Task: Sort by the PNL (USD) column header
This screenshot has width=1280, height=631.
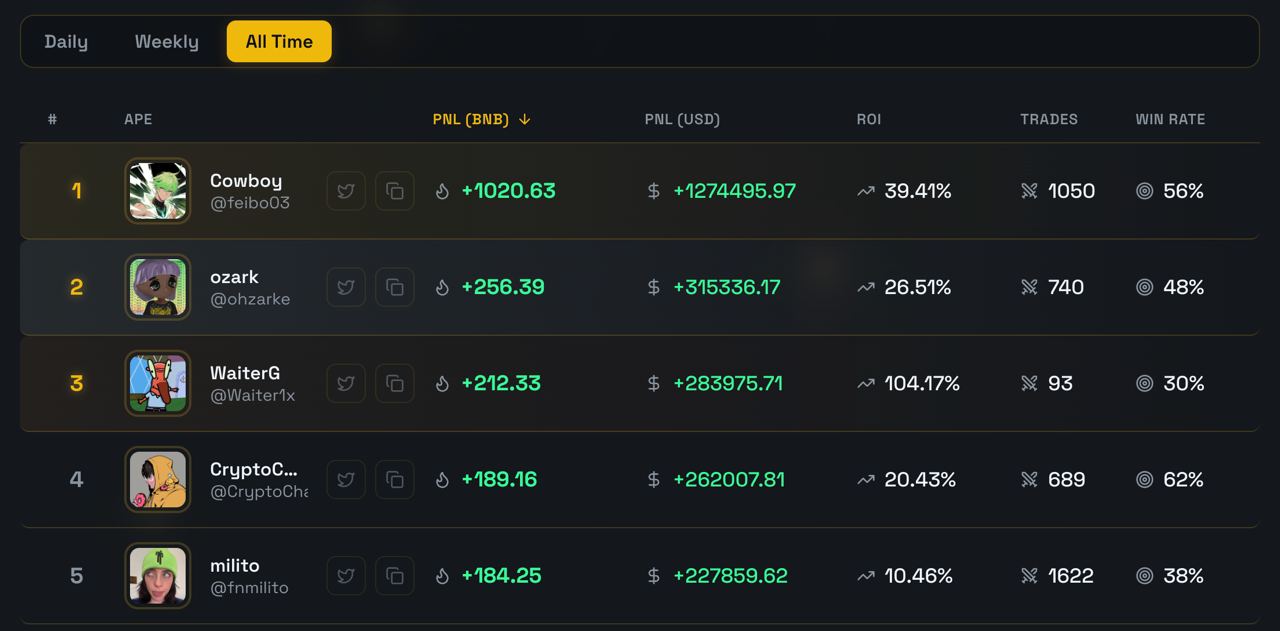Action: pos(682,119)
